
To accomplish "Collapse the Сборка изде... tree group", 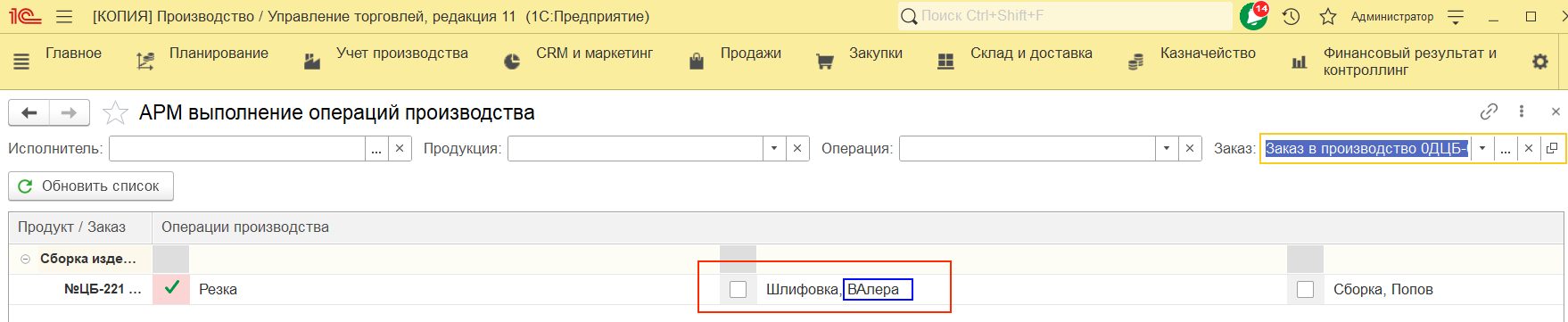I will (25, 259).
